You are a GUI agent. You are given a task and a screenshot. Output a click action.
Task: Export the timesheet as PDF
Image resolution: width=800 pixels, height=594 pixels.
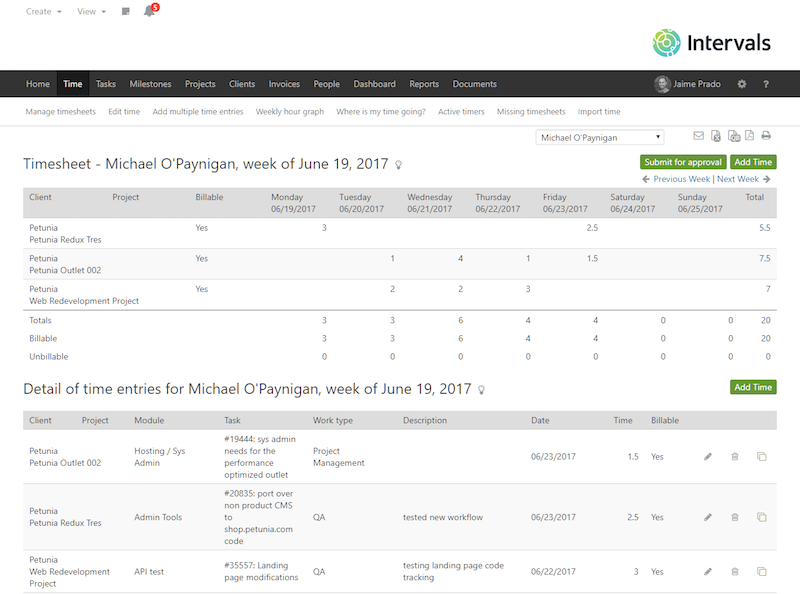(x=748, y=136)
